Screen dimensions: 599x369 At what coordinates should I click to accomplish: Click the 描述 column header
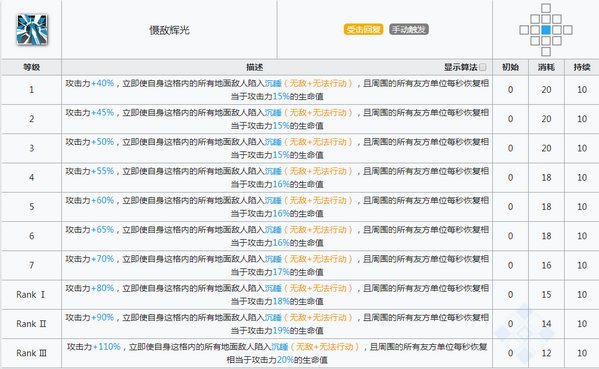tap(255, 67)
